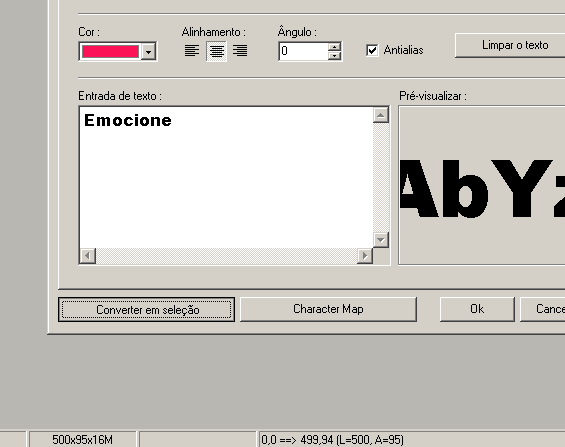Select right text alignment icon
Image resolution: width=565 pixels, height=447 pixels.
[240, 51]
